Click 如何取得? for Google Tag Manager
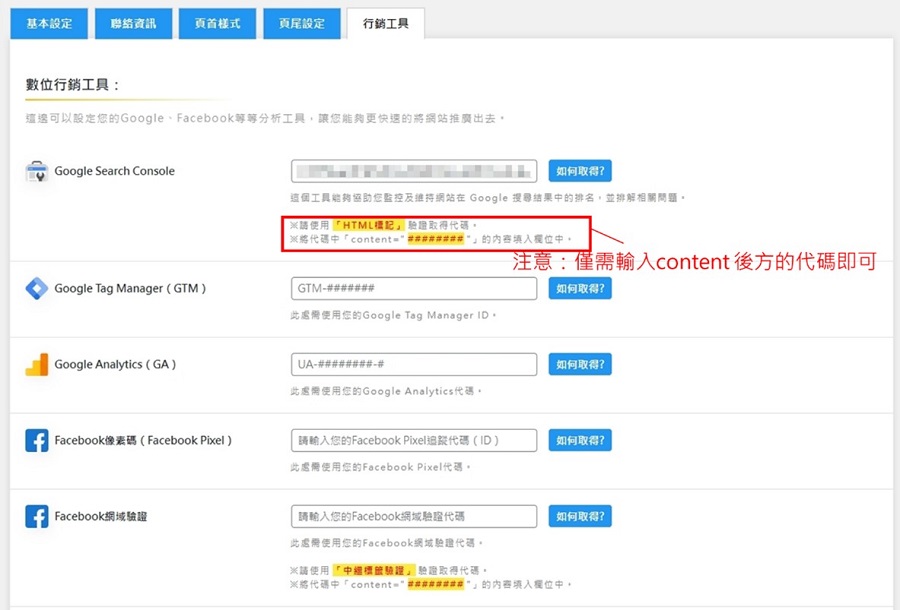900x610 pixels. (x=580, y=288)
